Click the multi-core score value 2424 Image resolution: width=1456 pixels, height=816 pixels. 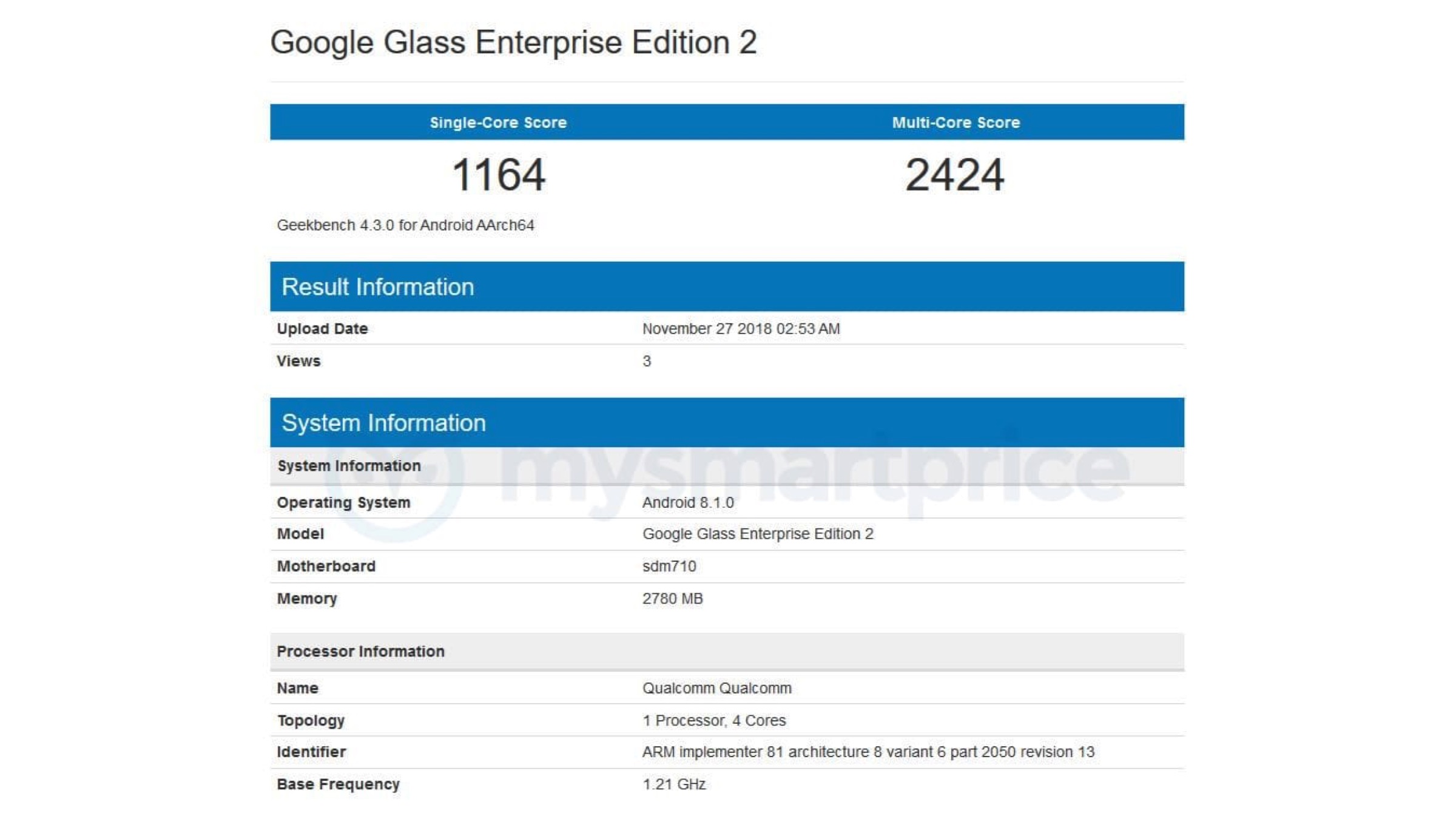[954, 175]
